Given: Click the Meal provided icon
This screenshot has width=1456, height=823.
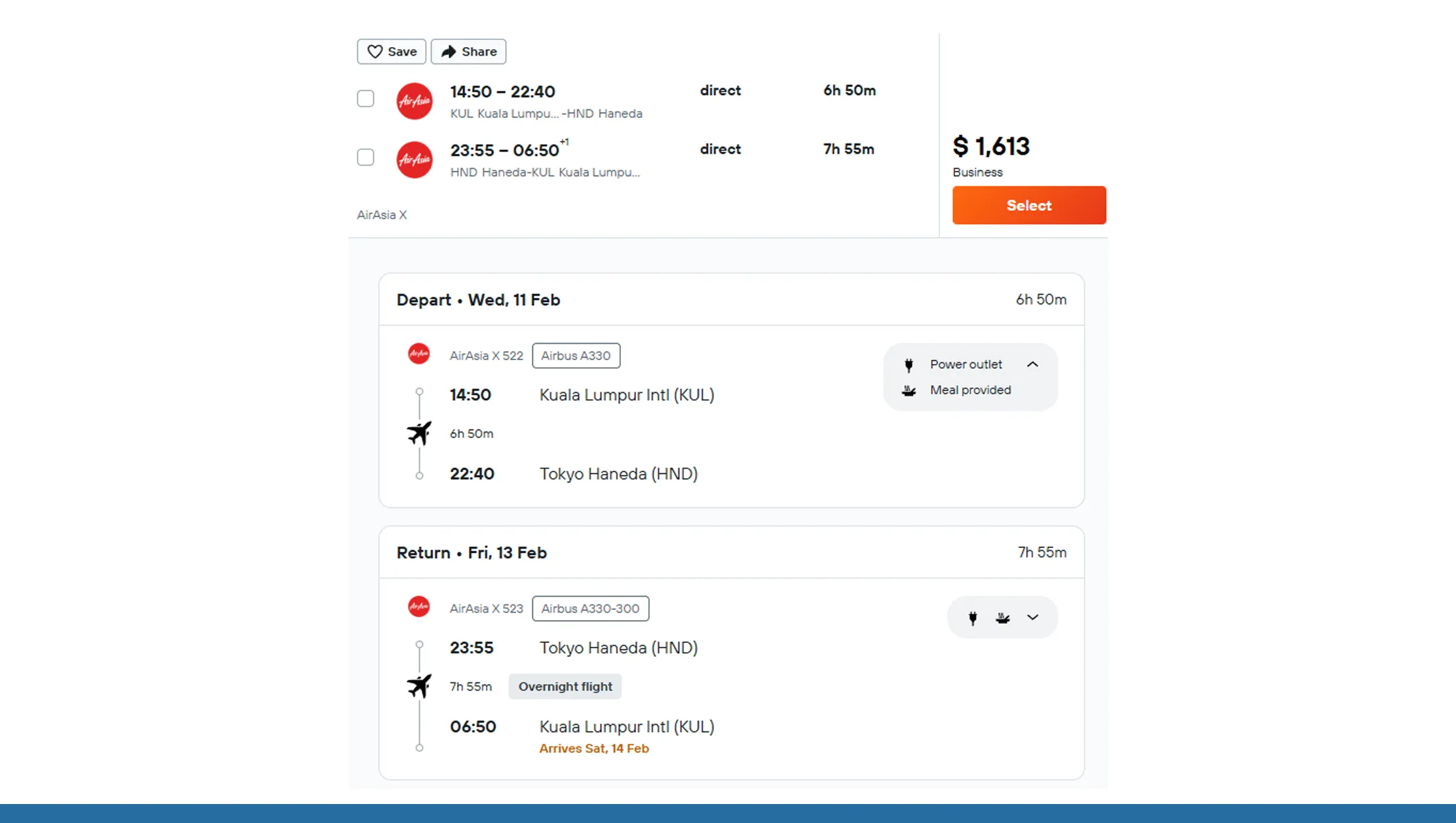Looking at the screenshot, I should (x=908, y=390).
